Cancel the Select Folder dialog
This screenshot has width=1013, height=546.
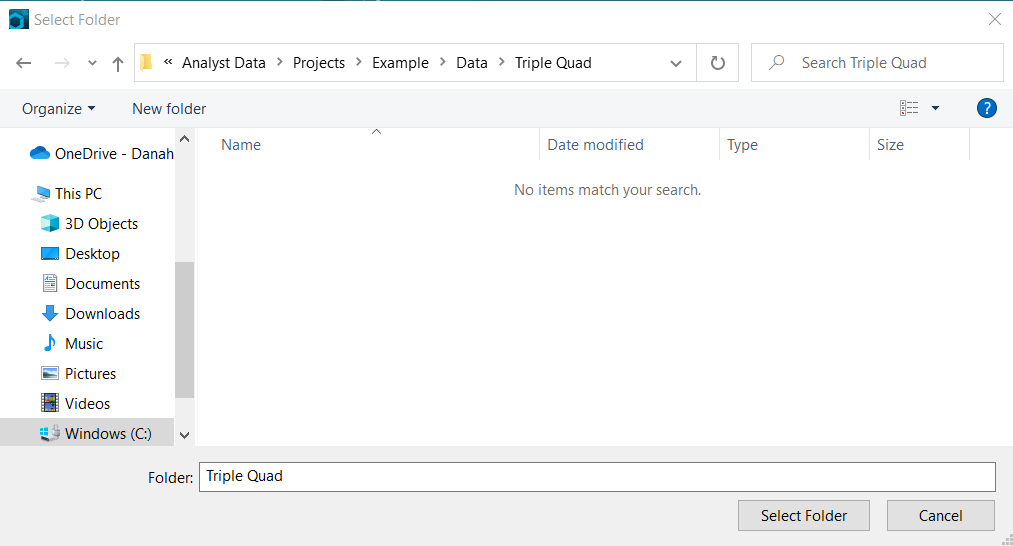(x=941, y=516)
